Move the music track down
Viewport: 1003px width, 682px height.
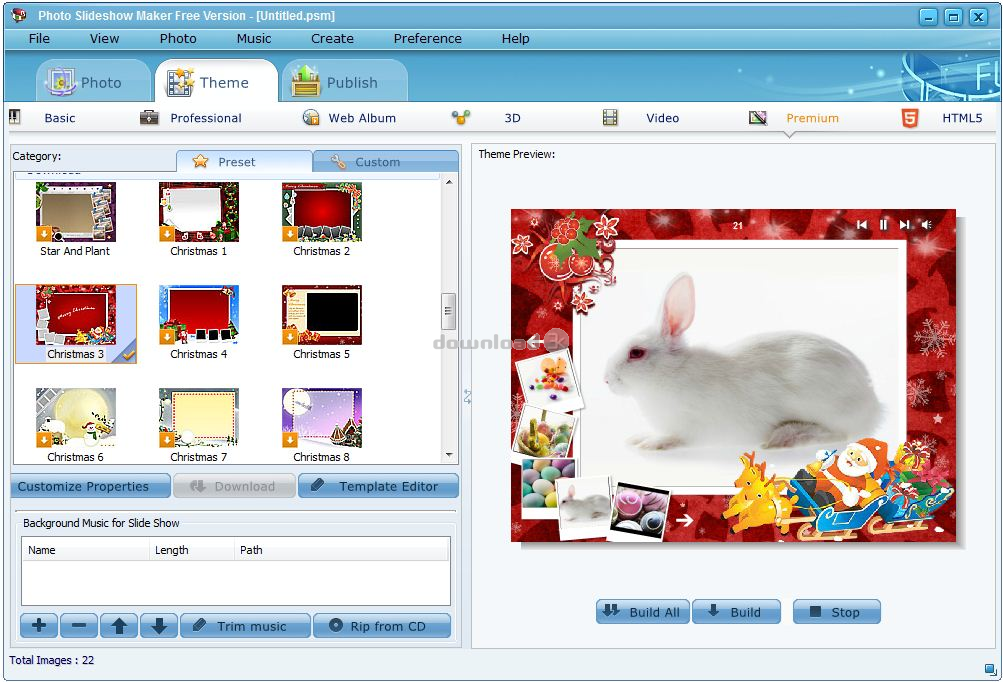pyautogui.click(x=159, y=625)
